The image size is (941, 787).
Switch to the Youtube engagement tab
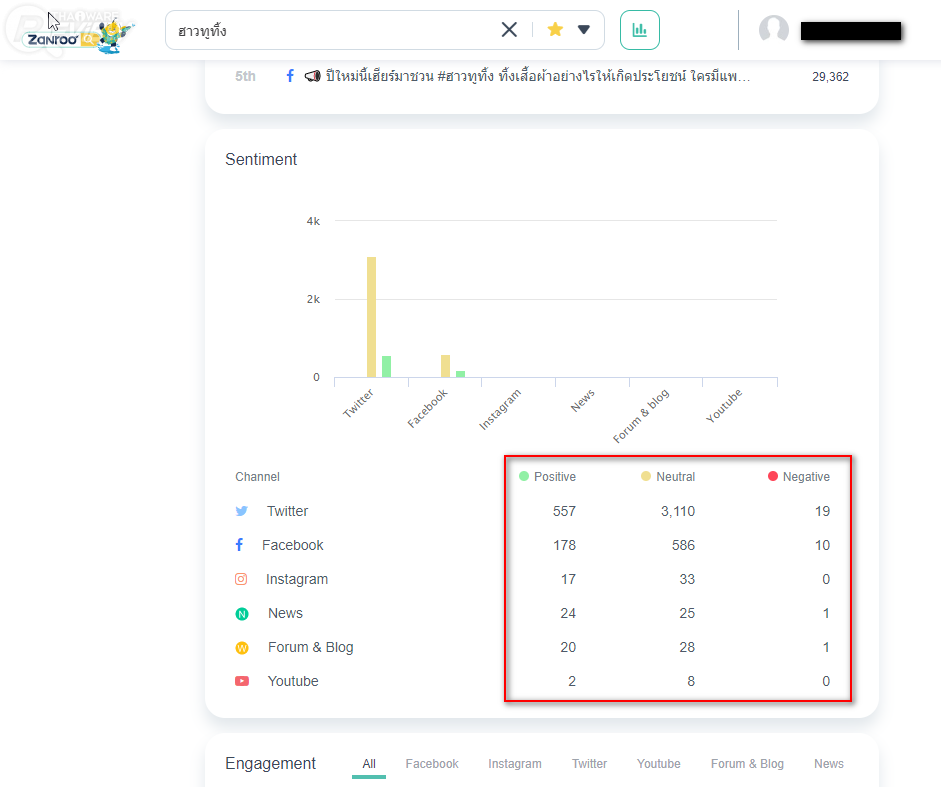pos(658,764)
